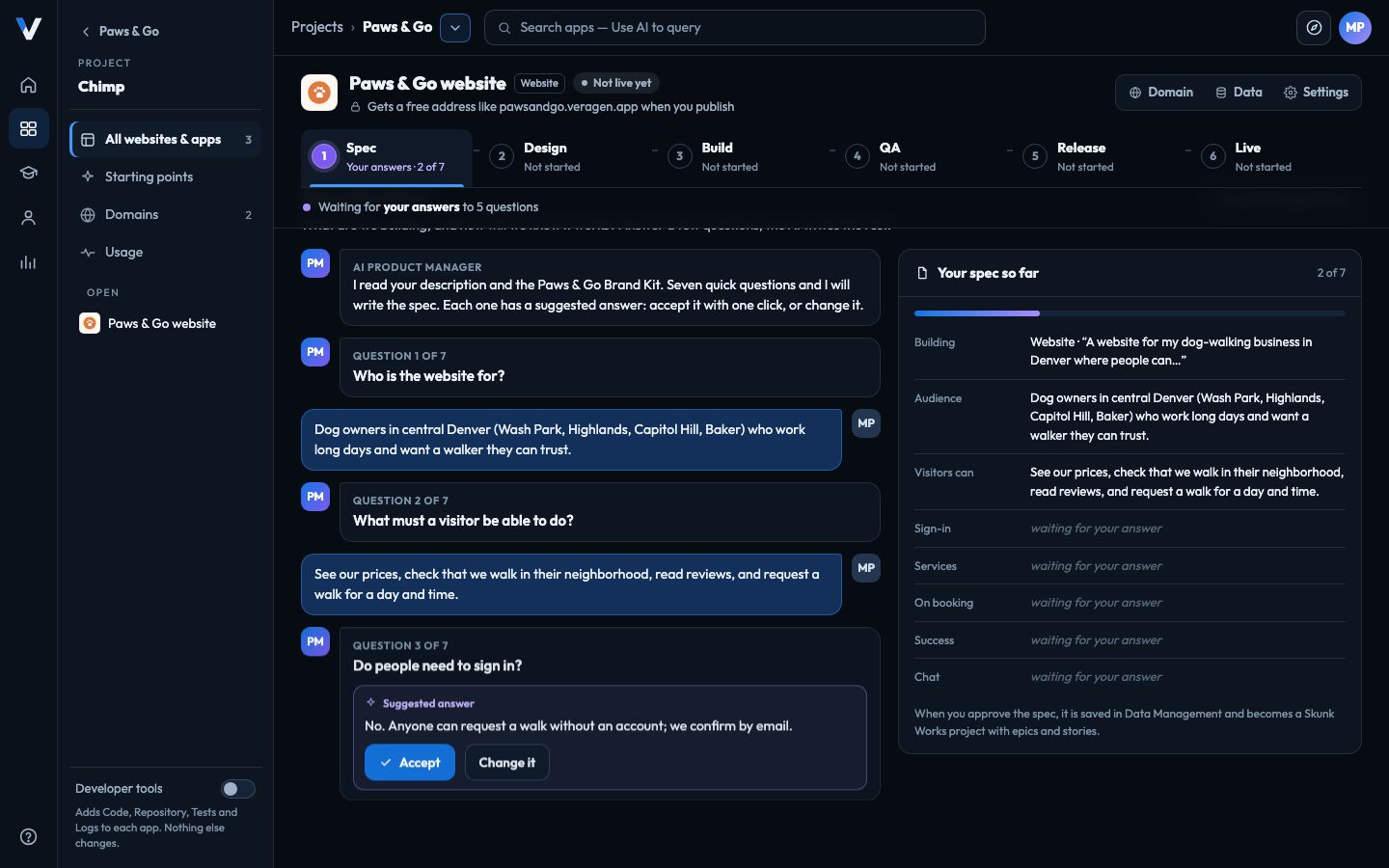Select the apps grid icon in rail
This screenshot has width=1389, height=868.
(x=28, y=128)
